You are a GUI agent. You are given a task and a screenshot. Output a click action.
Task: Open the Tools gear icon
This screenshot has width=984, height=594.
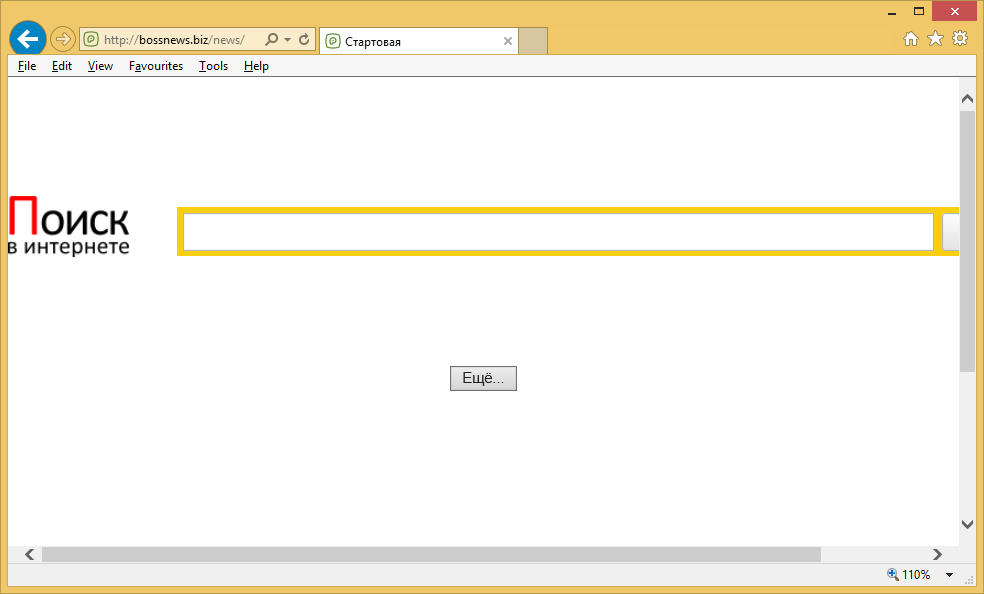tap(960, 39)
